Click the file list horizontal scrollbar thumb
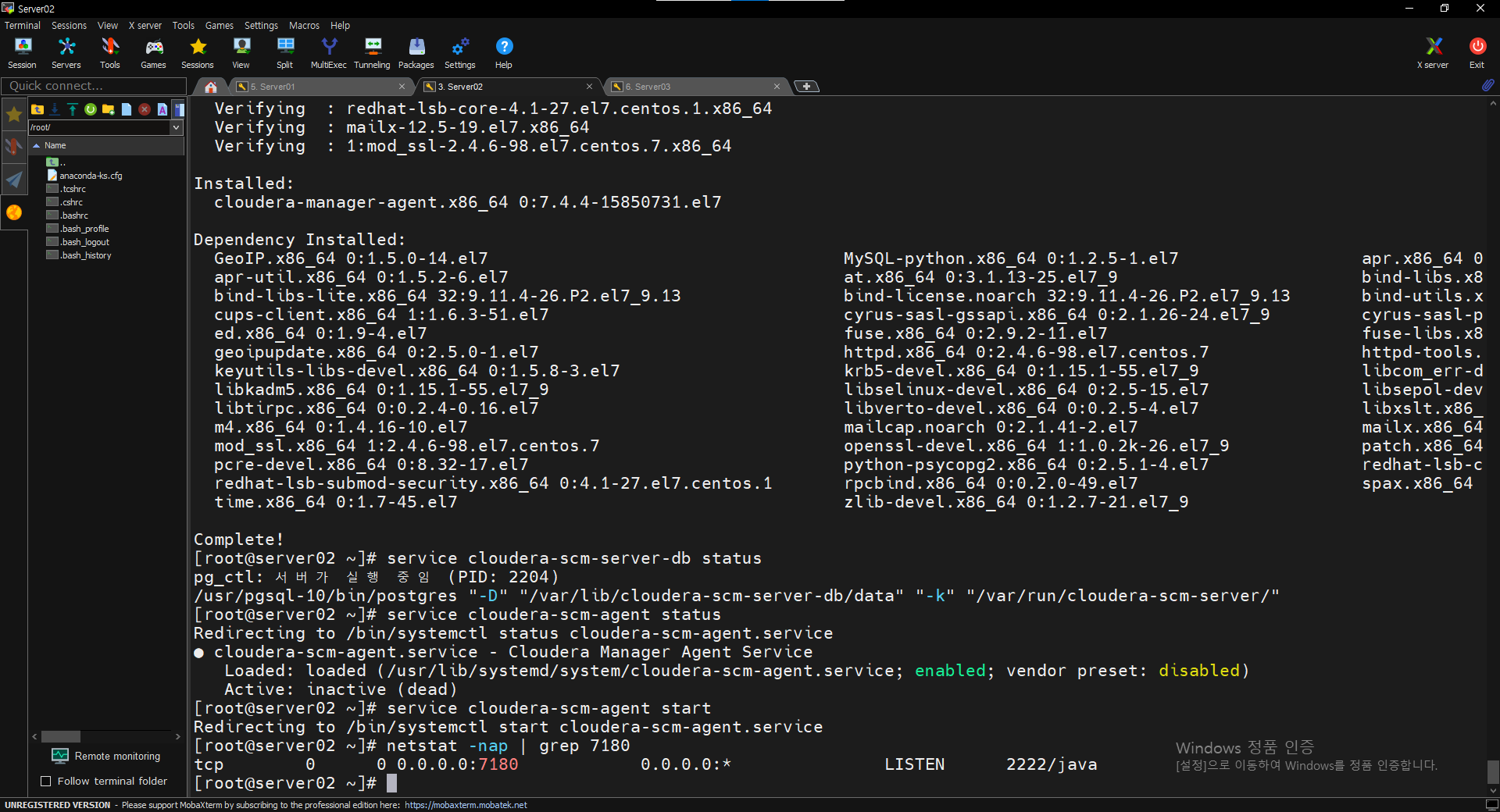This screenshot has height=812, width=1500. (61, 736)
